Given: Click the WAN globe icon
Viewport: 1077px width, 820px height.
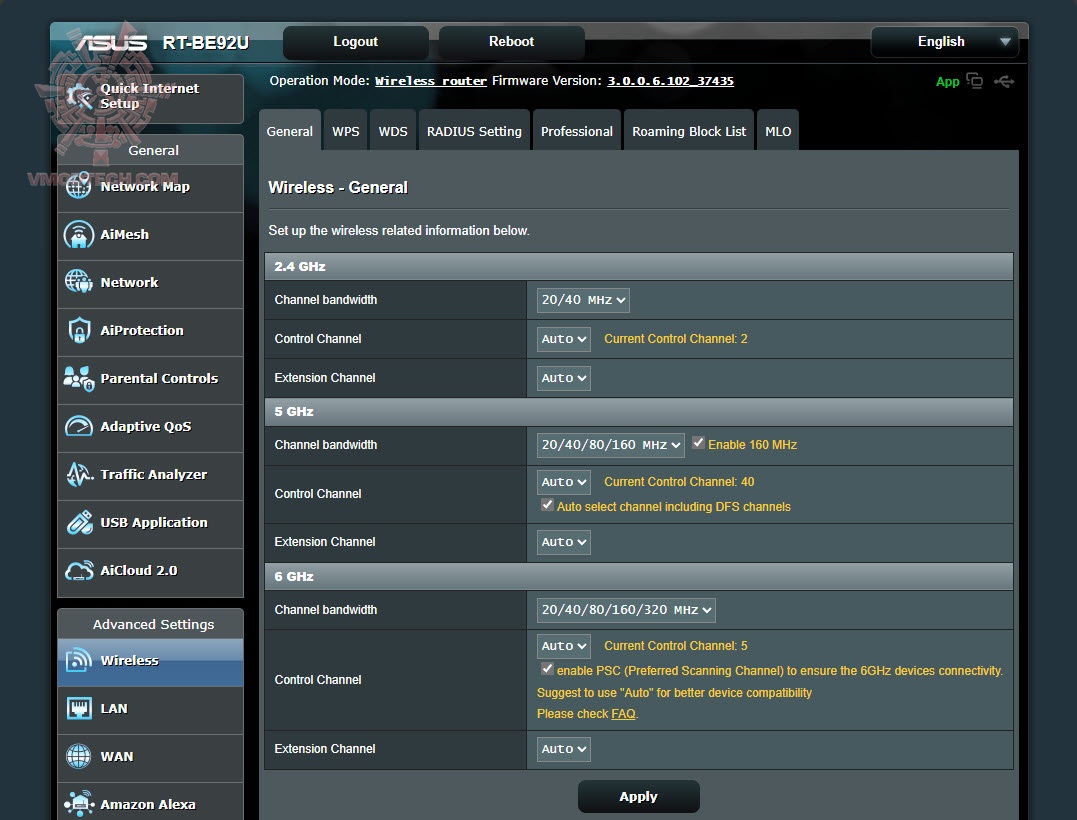Looking at the screenshot, I should click(x=78, y=756).
